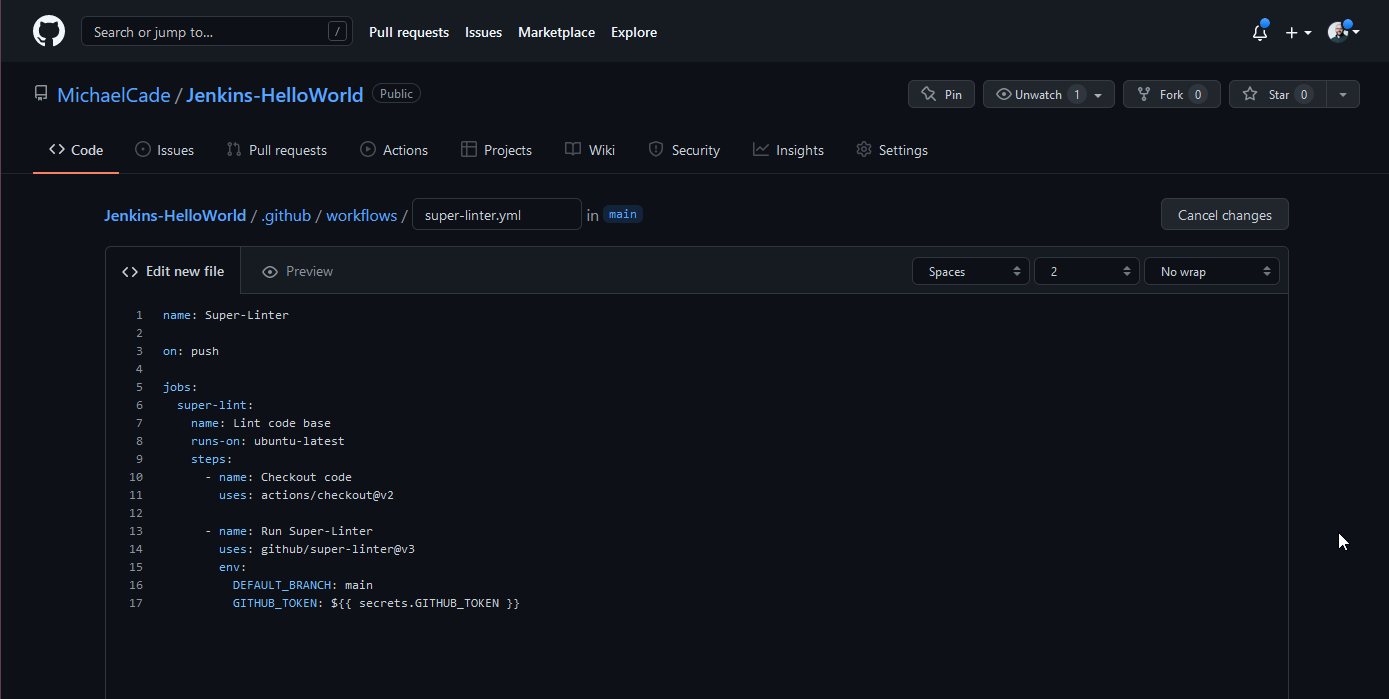Screen dimensions: 1389x699
Task: Open the Actions tab
Action: (394, 150)
